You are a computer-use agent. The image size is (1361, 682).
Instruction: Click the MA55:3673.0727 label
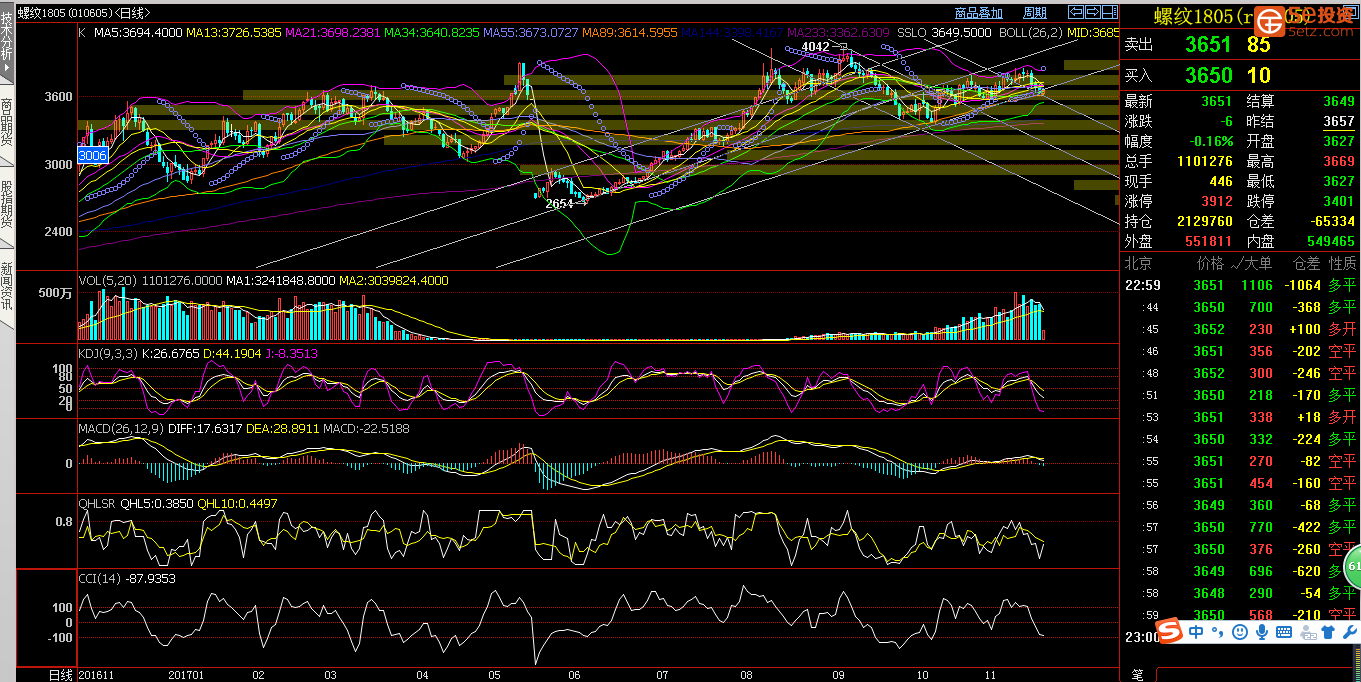pos(530,33)
